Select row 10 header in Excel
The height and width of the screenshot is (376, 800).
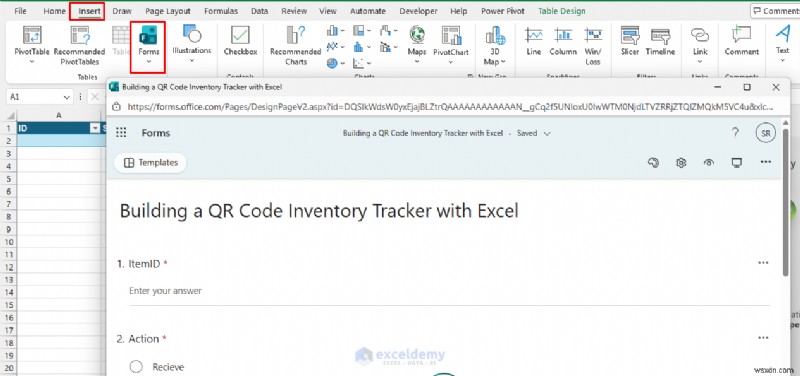(8, 242)
